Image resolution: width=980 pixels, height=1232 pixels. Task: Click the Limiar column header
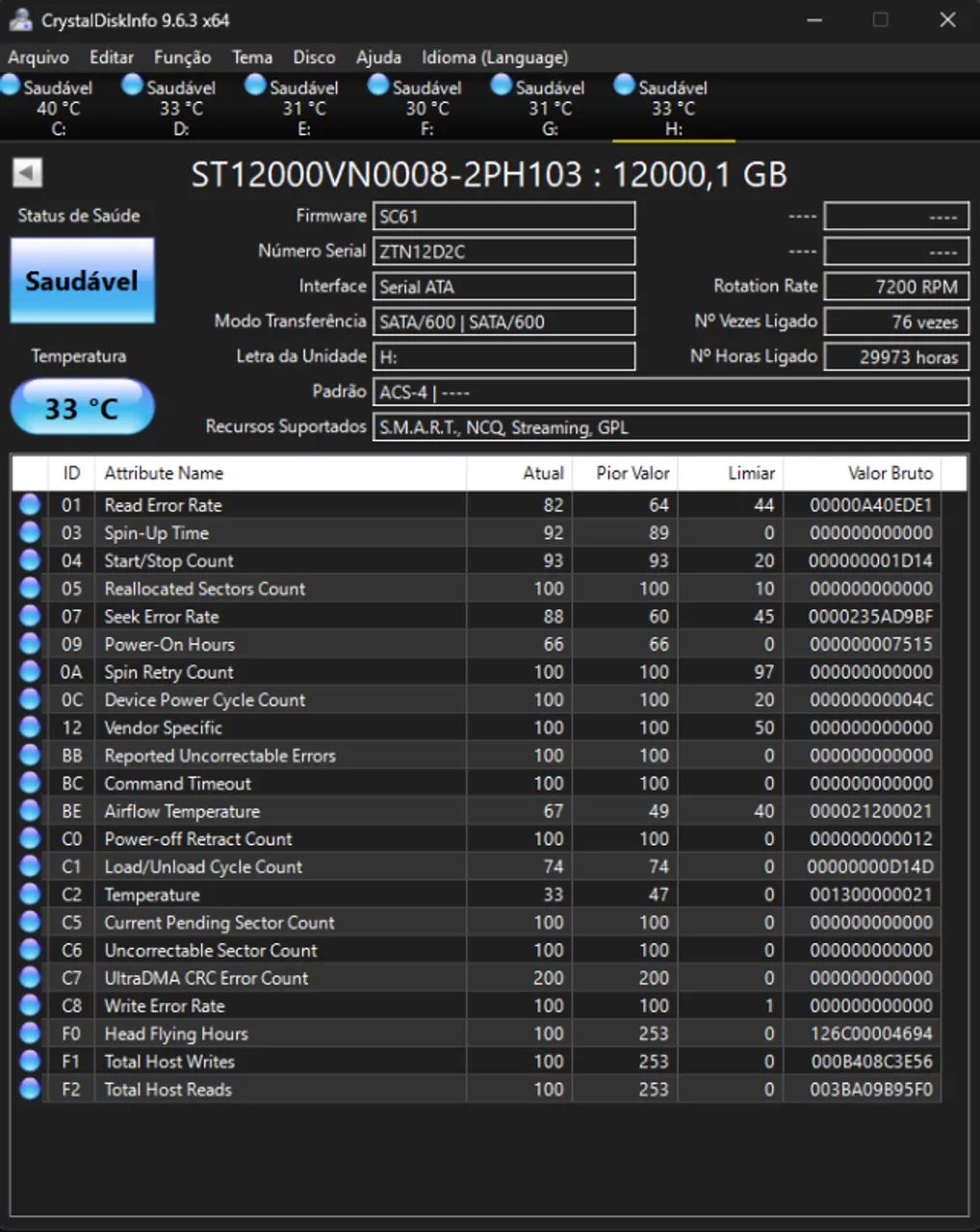(x=731, y=473)
